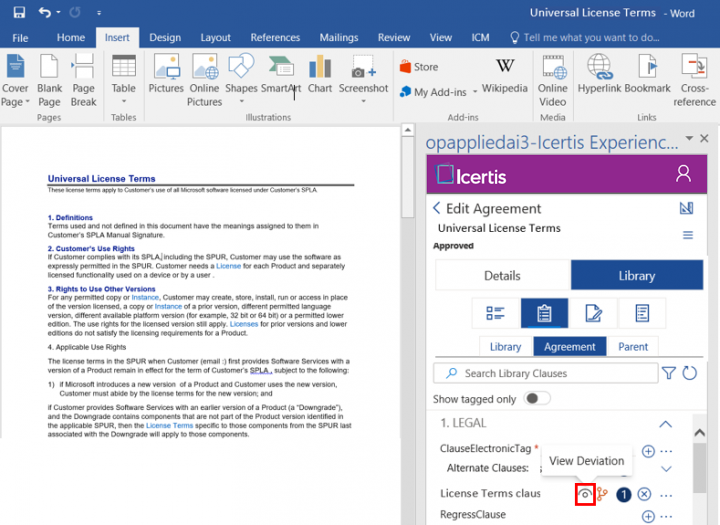This screenshot has width=720, height=525.
Task: Switch to the Details tab
Action: 502,276
